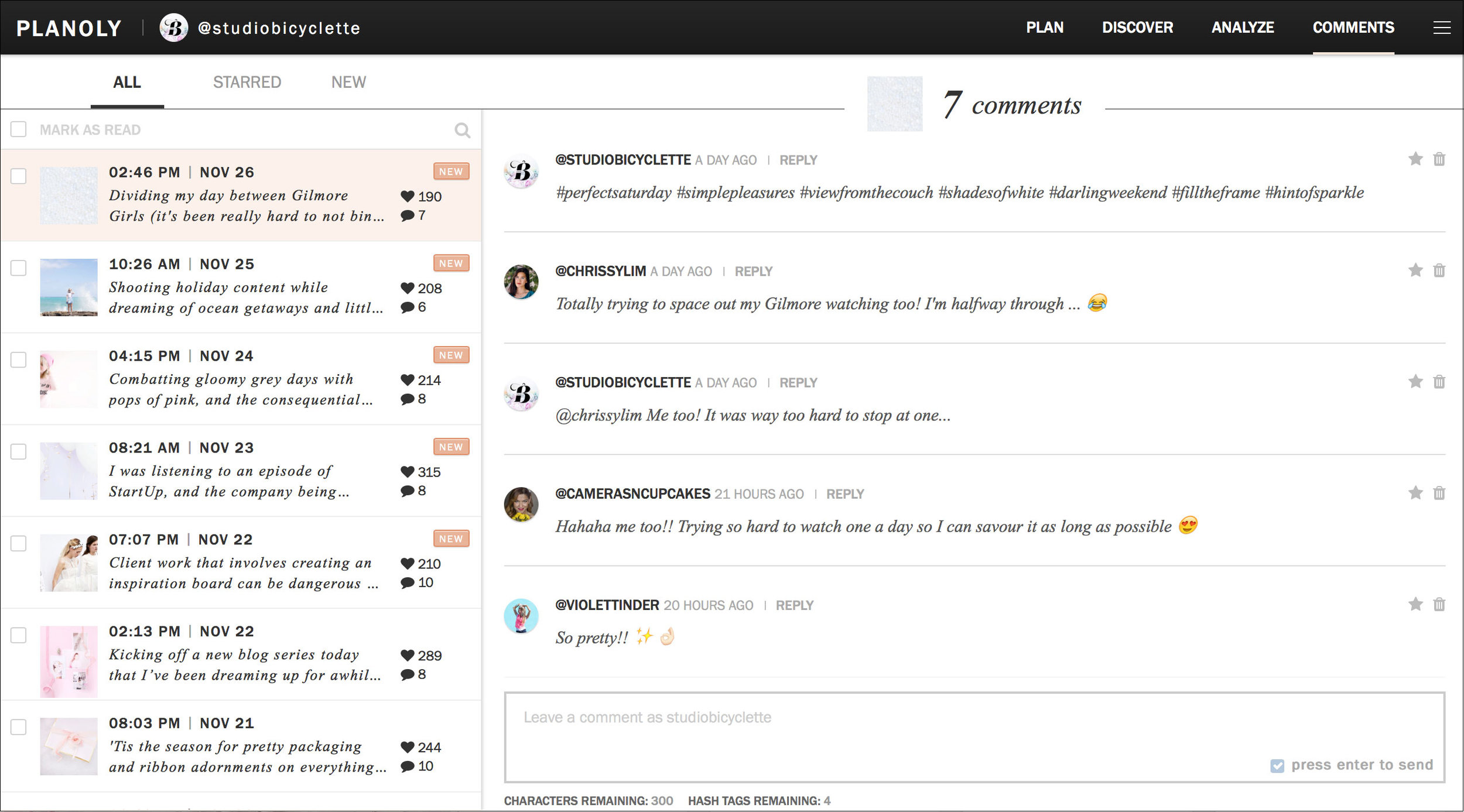
Task: Switch to the STARRED tab
Action: coord(247,82)
